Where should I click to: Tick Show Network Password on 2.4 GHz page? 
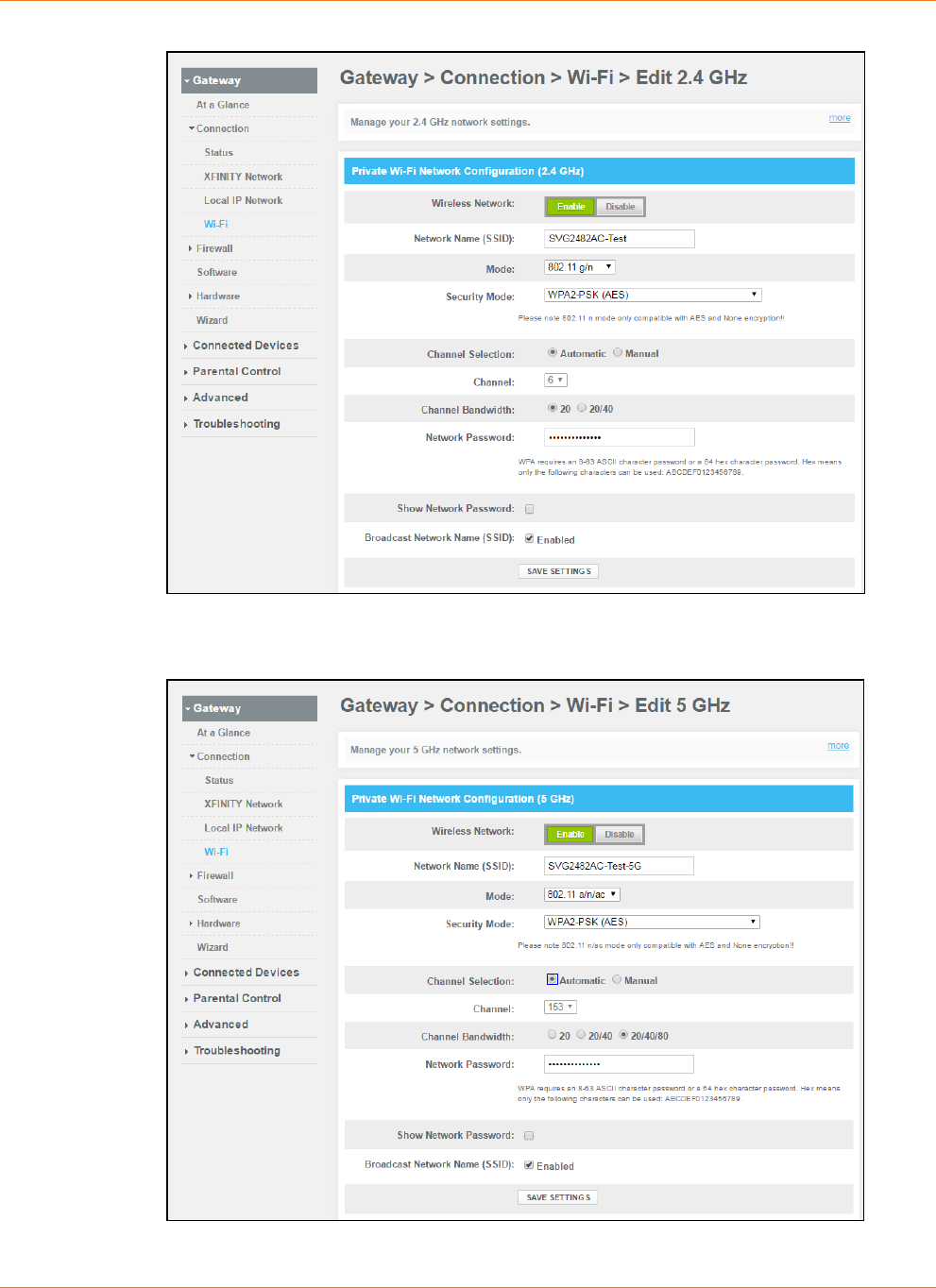pyautogui.click(x=530, y=509)
